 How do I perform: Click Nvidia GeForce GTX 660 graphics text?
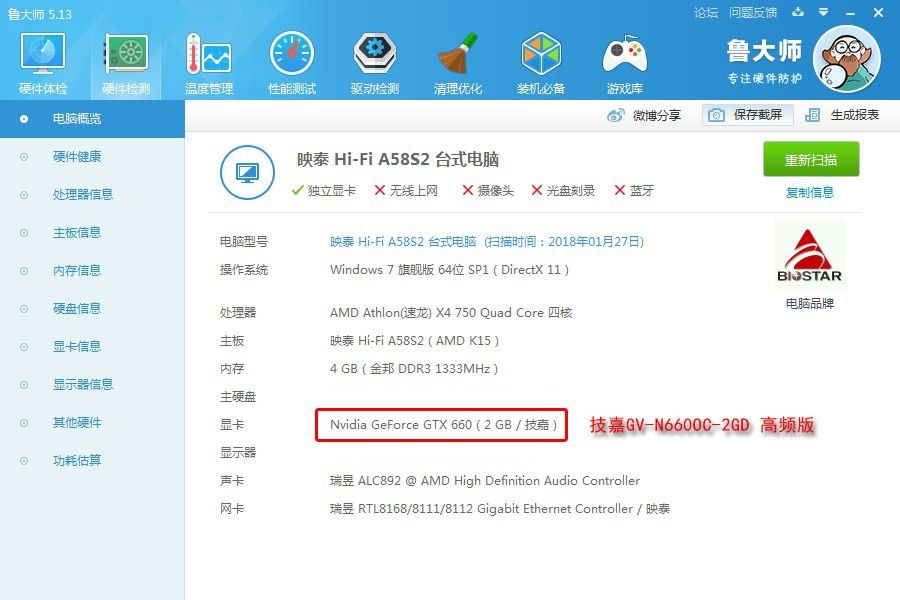coord(444,425)
